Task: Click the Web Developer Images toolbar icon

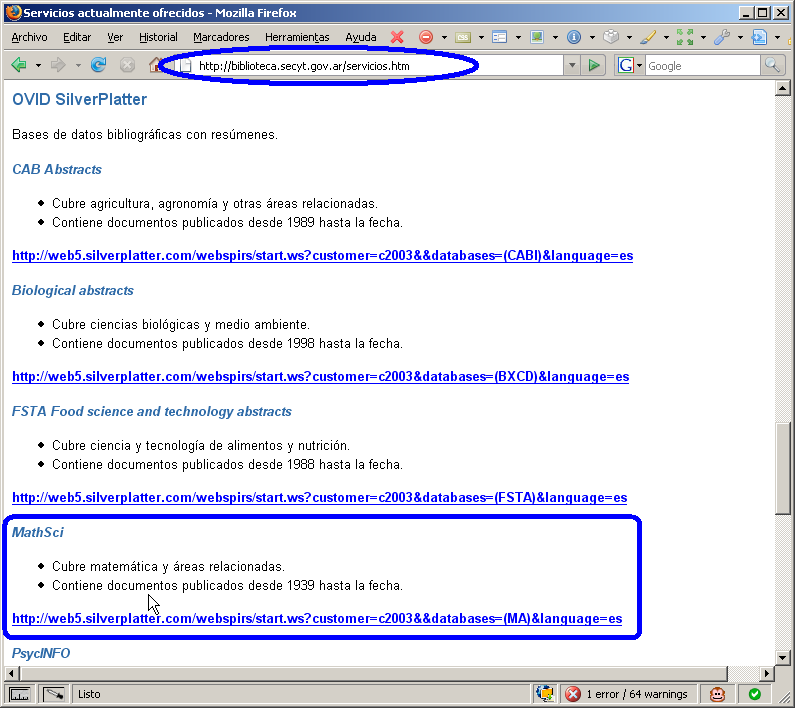Action: tap(536, 37)
